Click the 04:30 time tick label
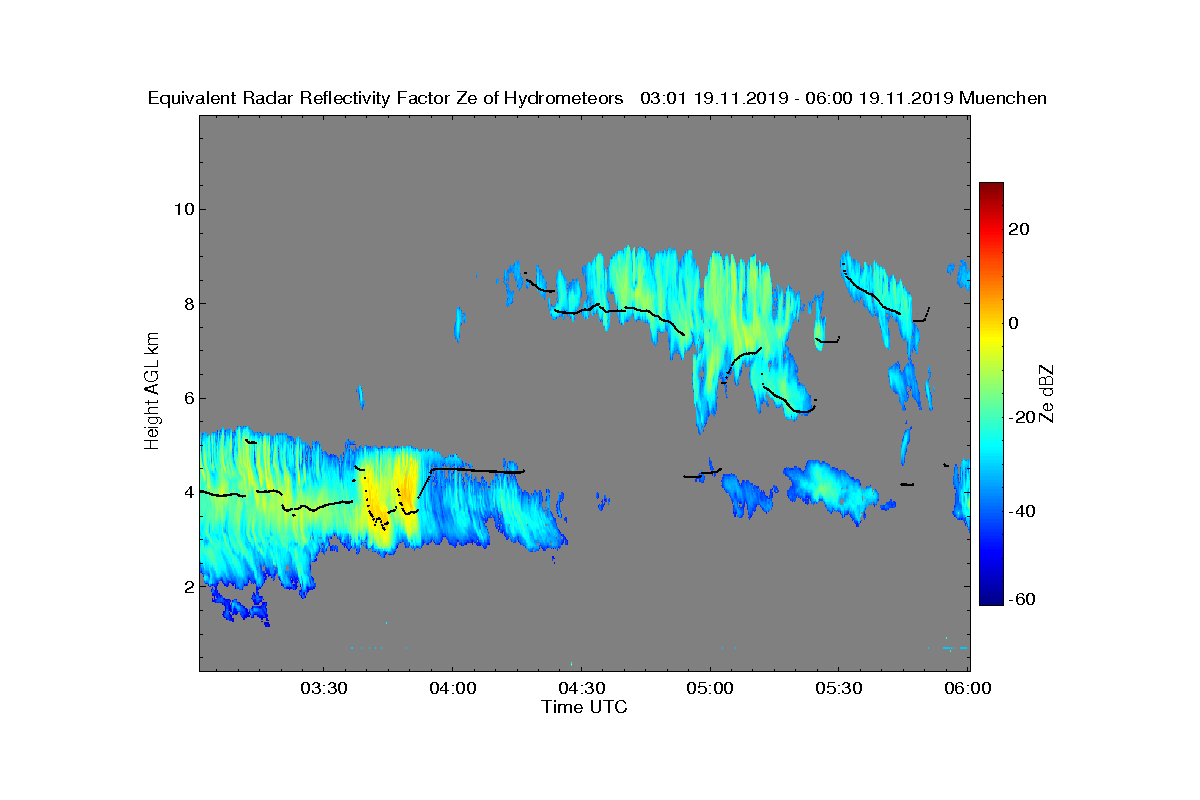Image resolution: width=1200 pixels, height=800 pixels. point(581,688)
